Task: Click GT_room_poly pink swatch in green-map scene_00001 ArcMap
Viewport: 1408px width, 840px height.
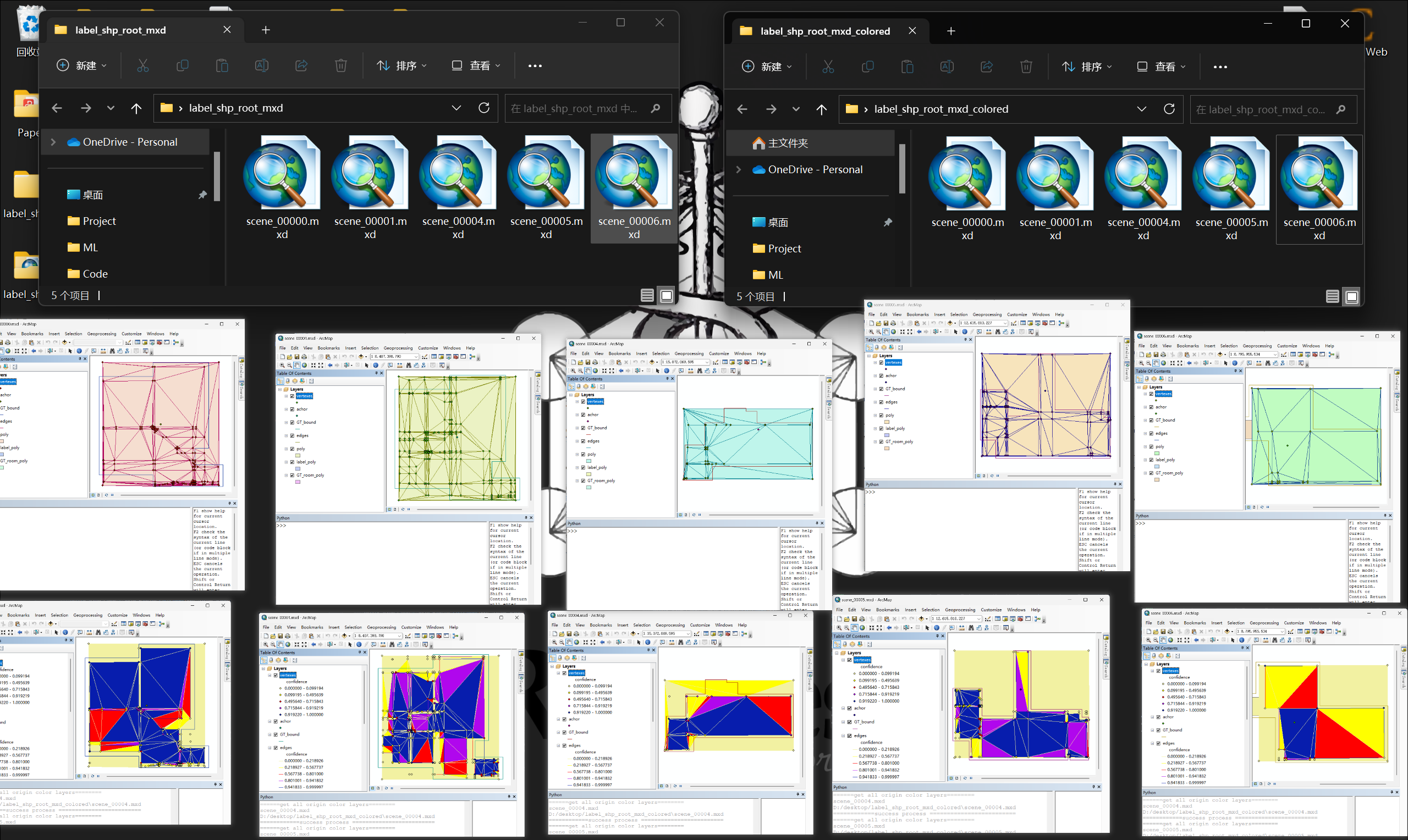Action: pyautogui.click(x=298, y=482)
